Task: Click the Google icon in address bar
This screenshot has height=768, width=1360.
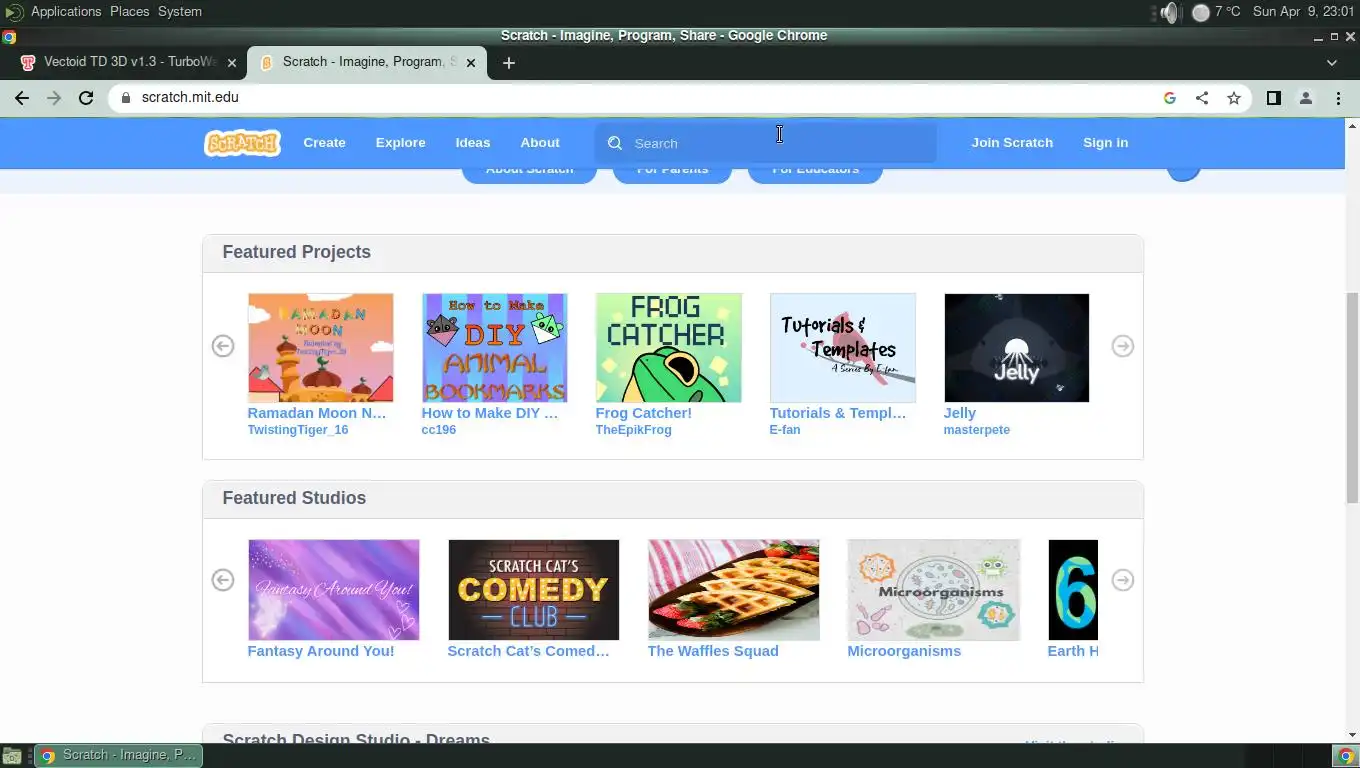Action: (1170, 98)
